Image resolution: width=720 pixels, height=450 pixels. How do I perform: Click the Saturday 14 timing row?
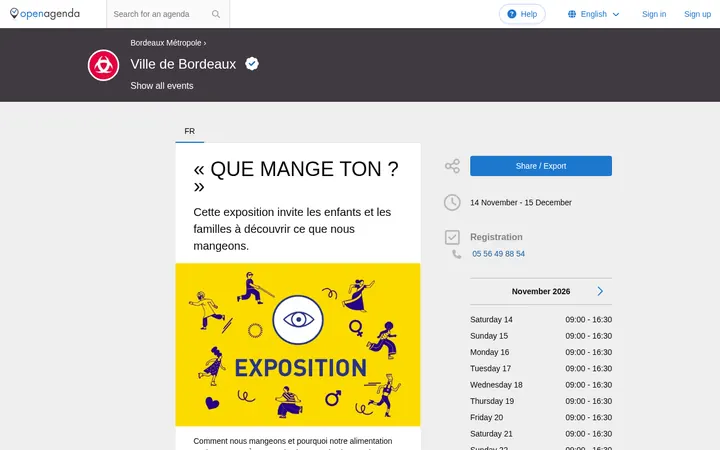(541, 320)
